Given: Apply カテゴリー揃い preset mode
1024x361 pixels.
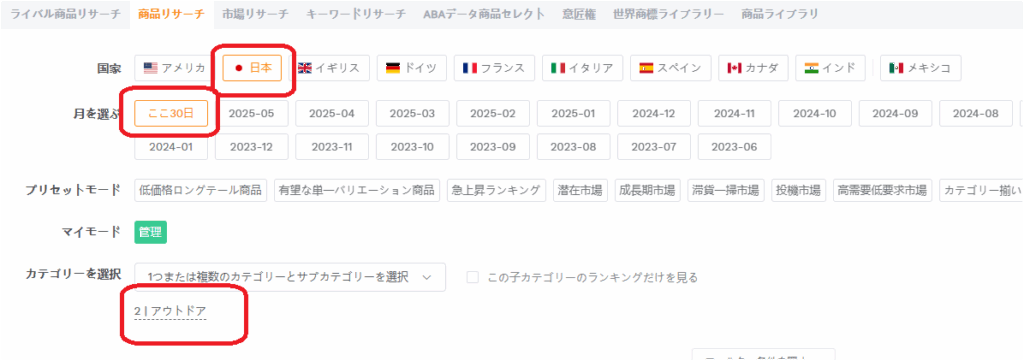Looking at the screenshot, I should click(982, 191).
